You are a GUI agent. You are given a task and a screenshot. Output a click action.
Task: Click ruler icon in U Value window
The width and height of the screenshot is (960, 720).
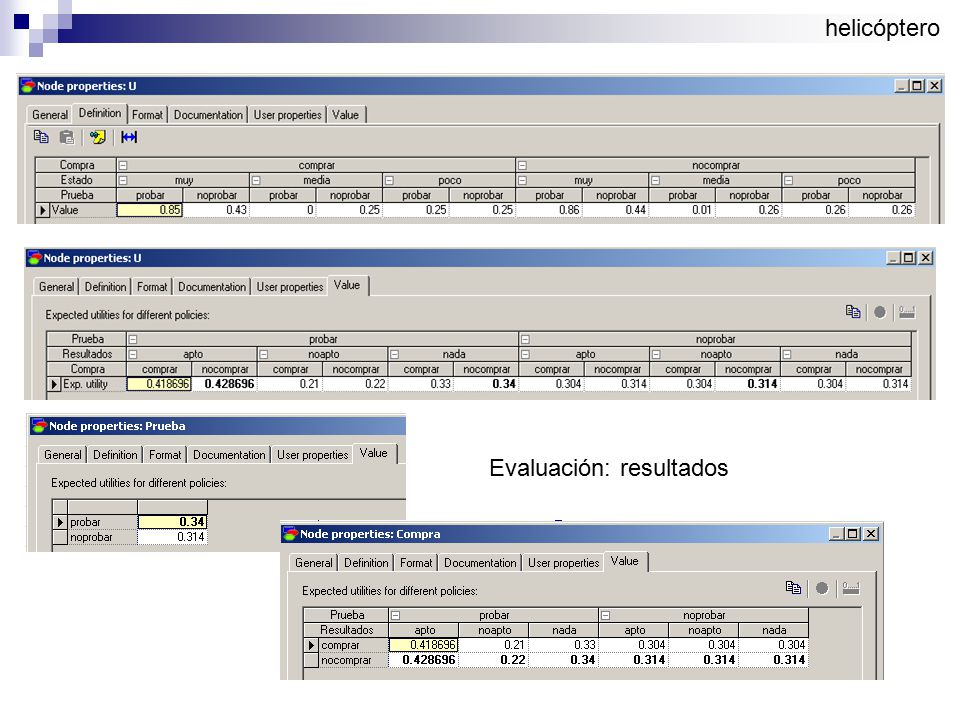click(907, 312)
